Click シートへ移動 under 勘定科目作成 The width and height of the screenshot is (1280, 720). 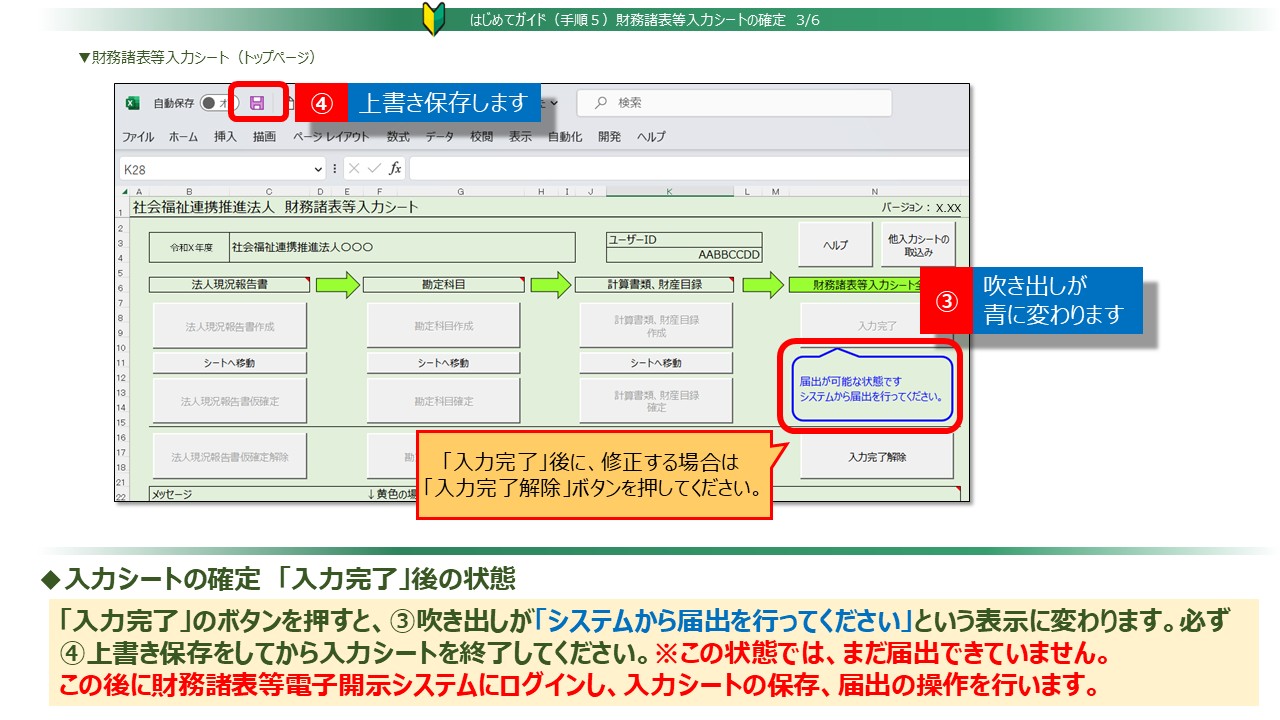coord(443,363)
